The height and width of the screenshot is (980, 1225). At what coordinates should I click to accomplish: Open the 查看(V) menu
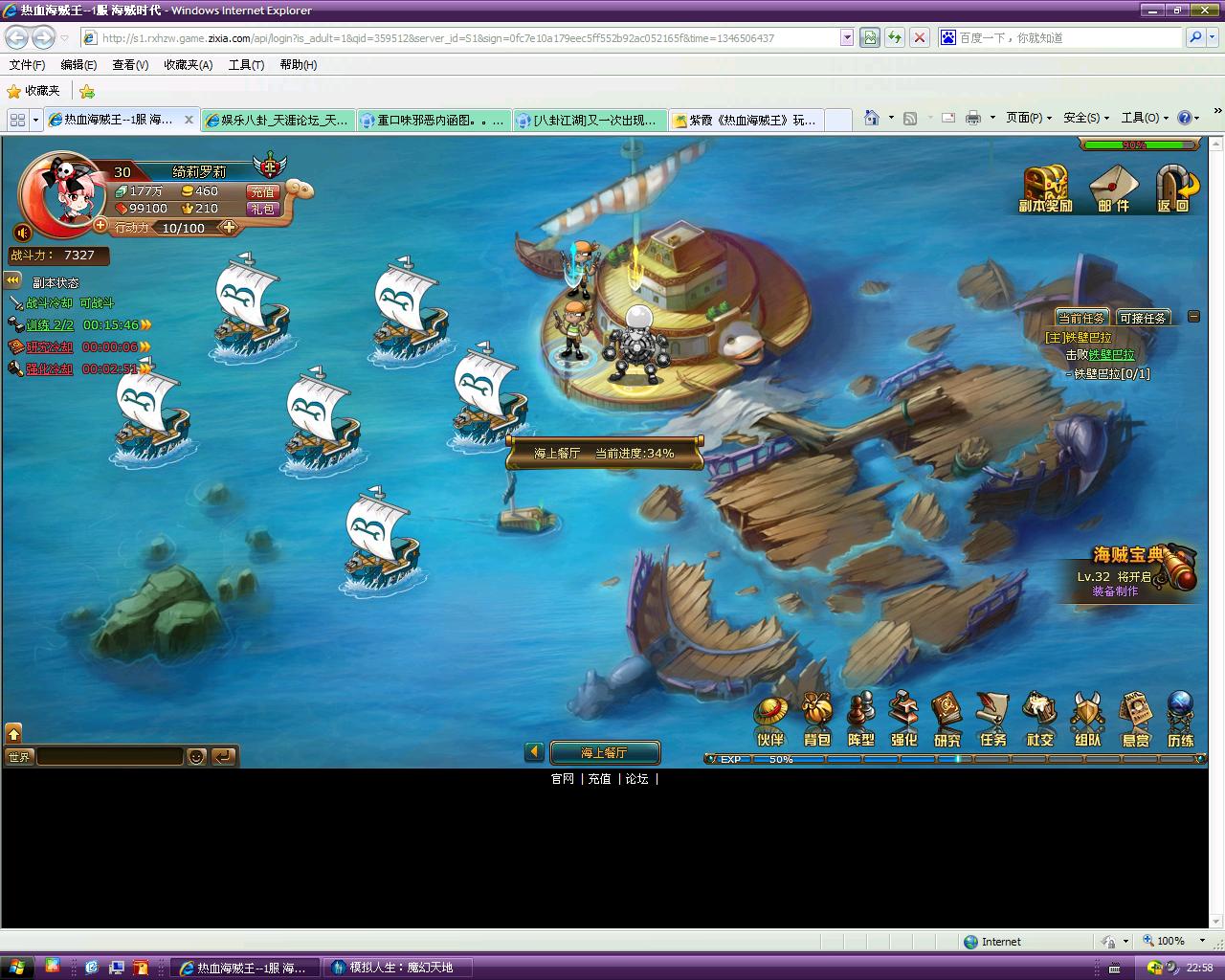point(130,65)
